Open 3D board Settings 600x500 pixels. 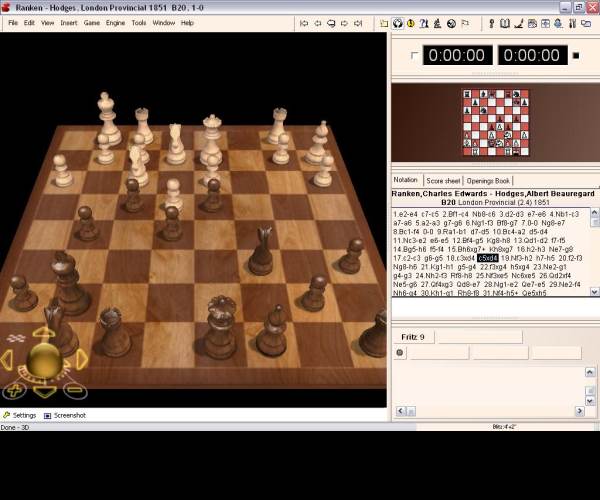point(20,415)
